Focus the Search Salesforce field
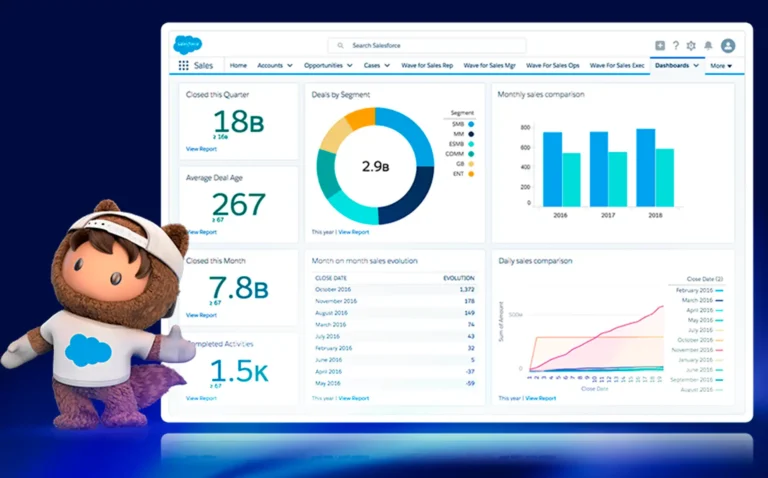Screen dimensions: 768x478 click(427, 46)
